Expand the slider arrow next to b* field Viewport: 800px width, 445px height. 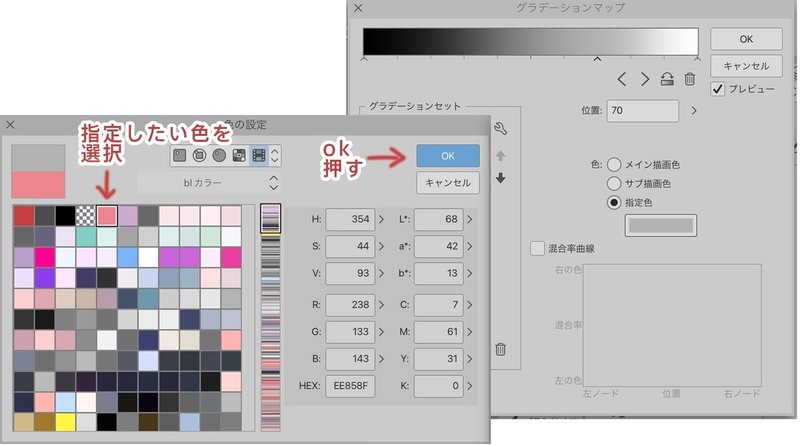(469, 273)
